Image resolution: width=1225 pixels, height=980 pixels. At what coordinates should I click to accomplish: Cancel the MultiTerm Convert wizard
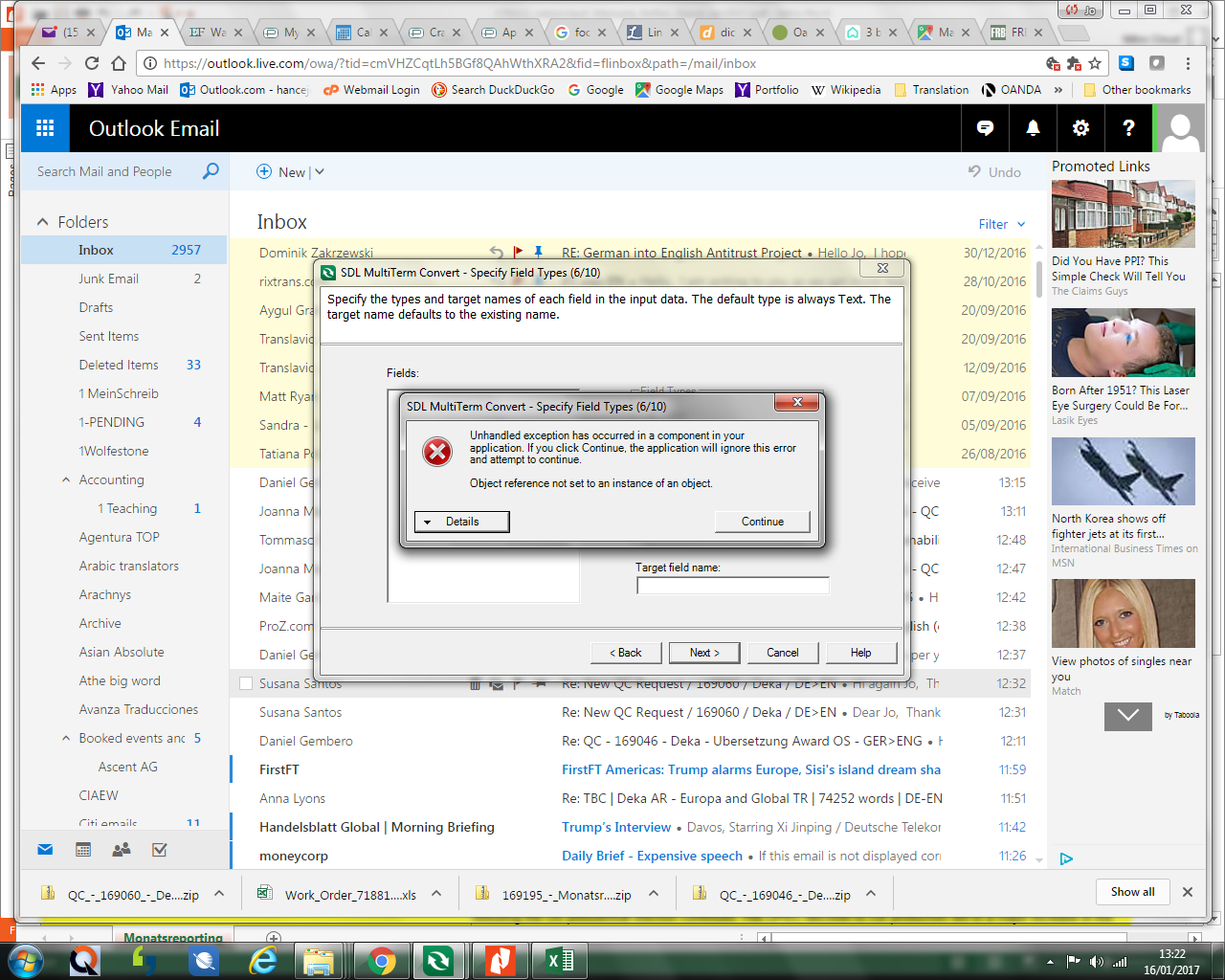coord(782,653)
